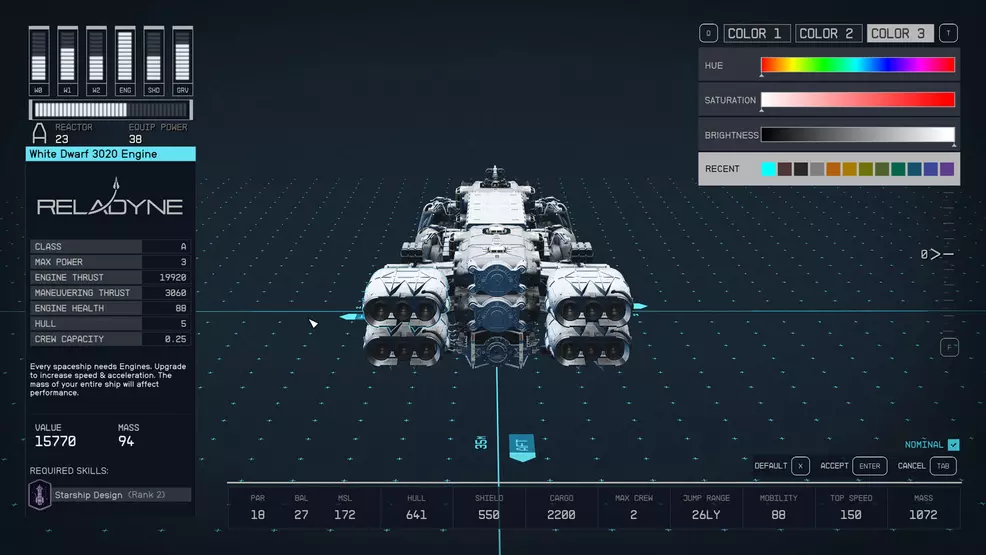Click the CARGO 2200 ship stat
Image resolution: width=986 pixels, height=555 pixels.
pos(561,507)
